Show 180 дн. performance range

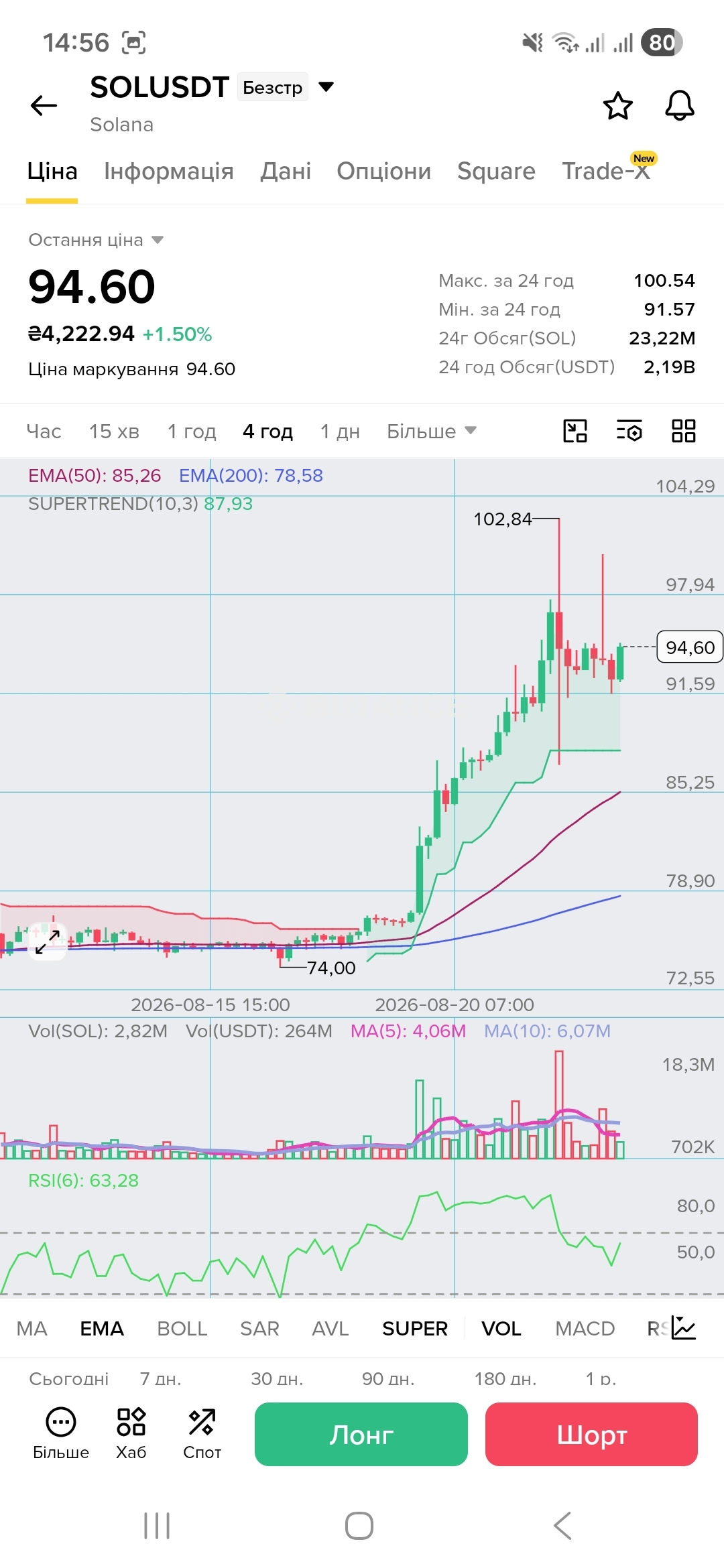coord(505,1378)
